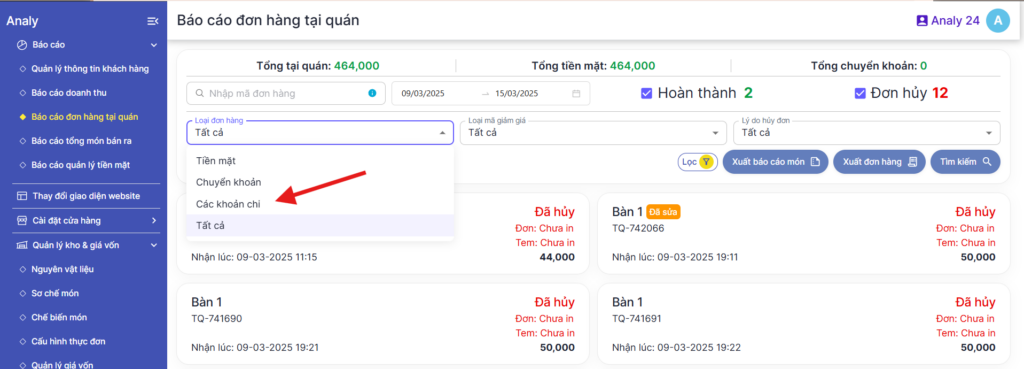
Task: Click the Tìm kiếm search button
Action: click(x=965, y=161)
